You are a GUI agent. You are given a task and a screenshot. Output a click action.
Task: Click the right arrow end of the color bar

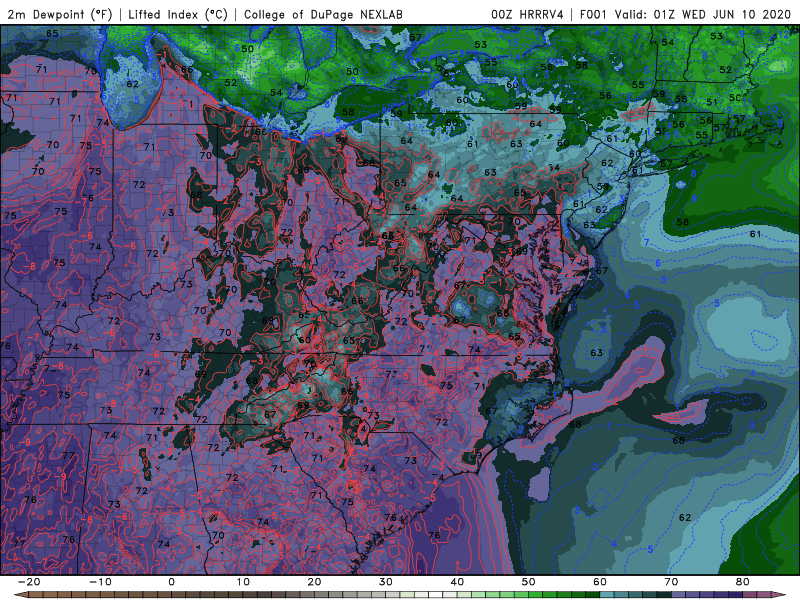point(779,595)
